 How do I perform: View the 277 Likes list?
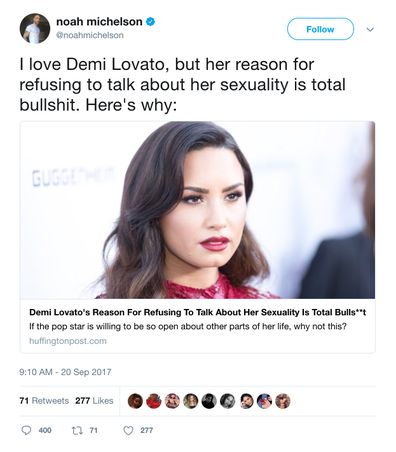(94, 401)
